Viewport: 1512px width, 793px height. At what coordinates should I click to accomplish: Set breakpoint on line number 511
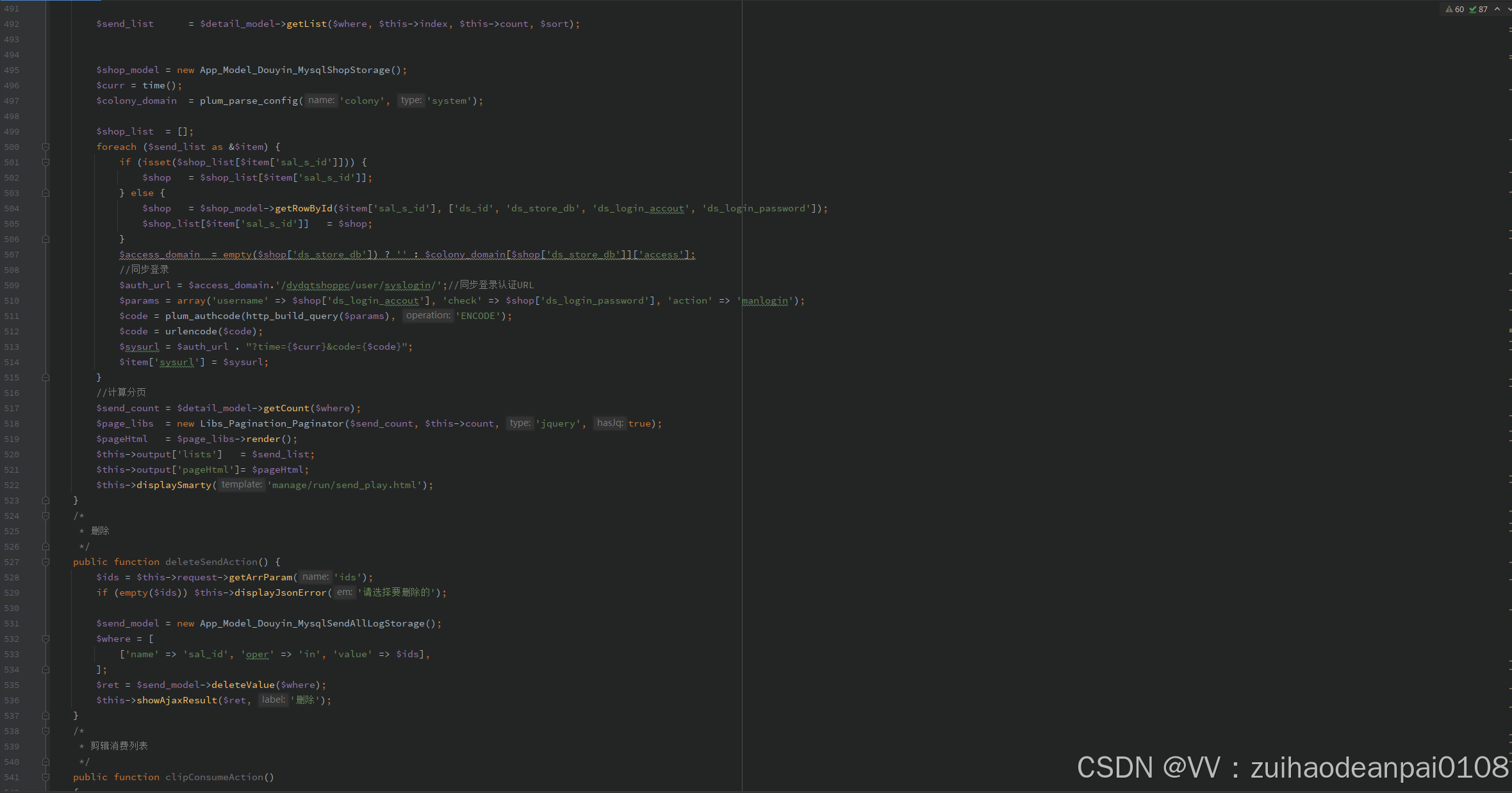pos(12,316)
